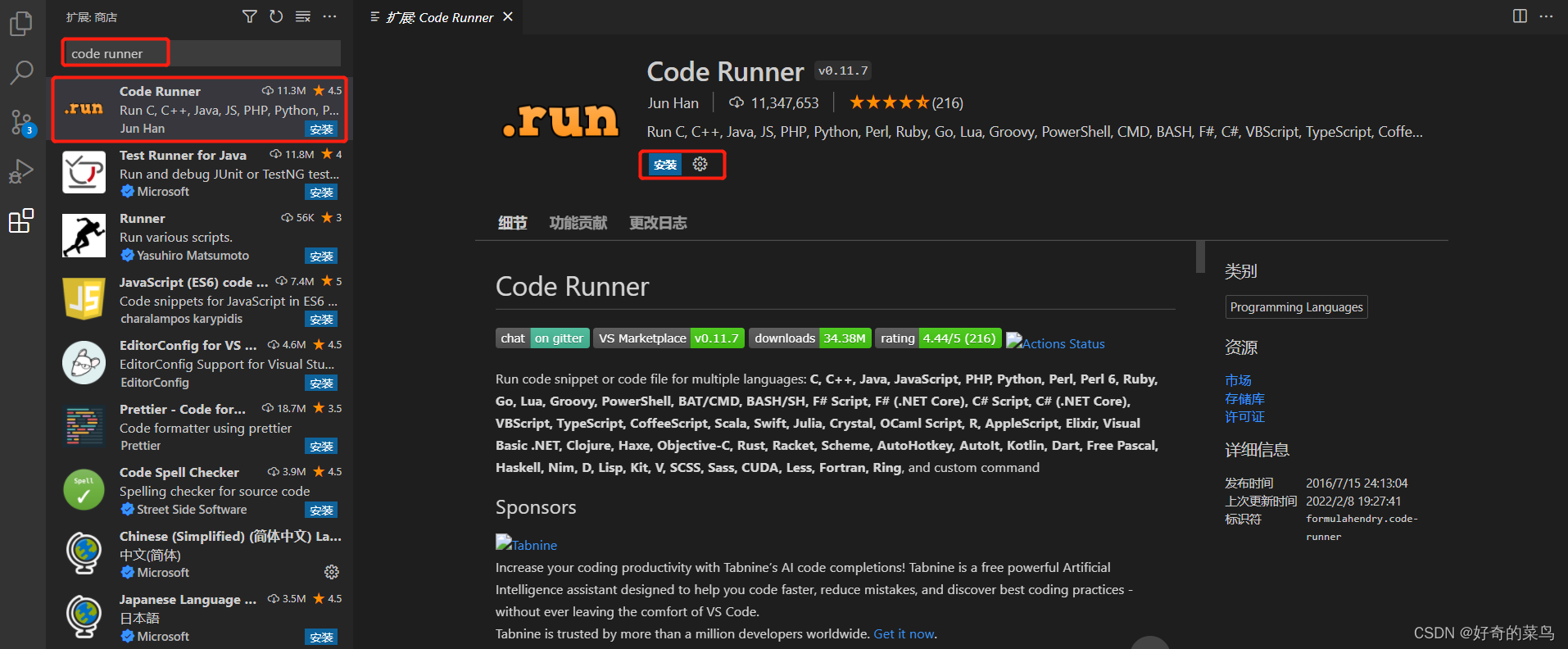Open the Search view in activity bar
The image size is (1568, 649).
[21, 72]
